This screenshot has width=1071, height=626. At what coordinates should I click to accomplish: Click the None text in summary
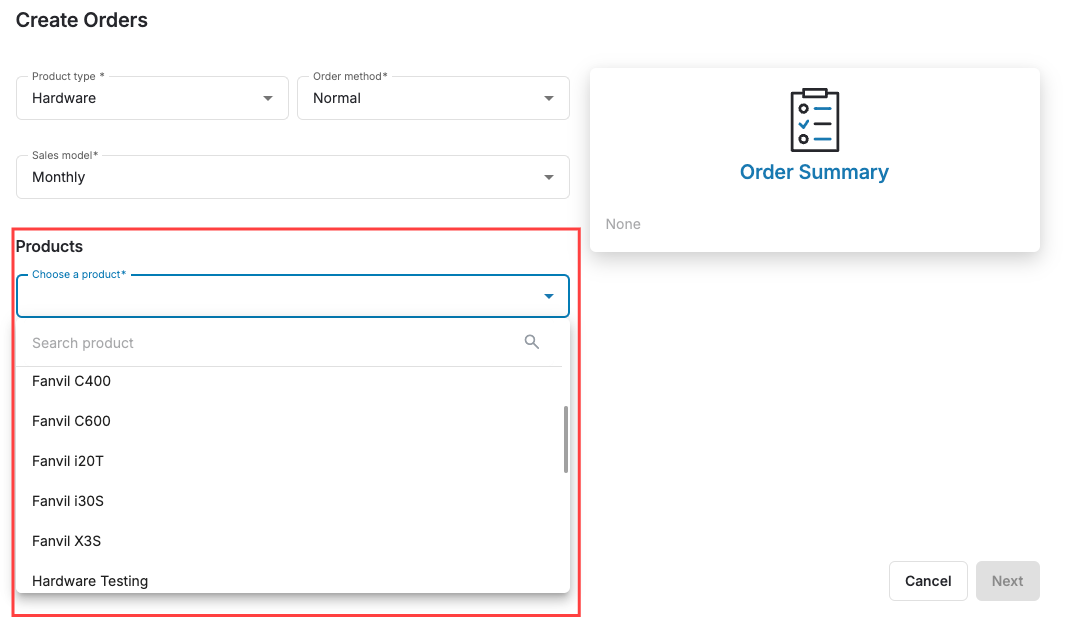[623, 224]
